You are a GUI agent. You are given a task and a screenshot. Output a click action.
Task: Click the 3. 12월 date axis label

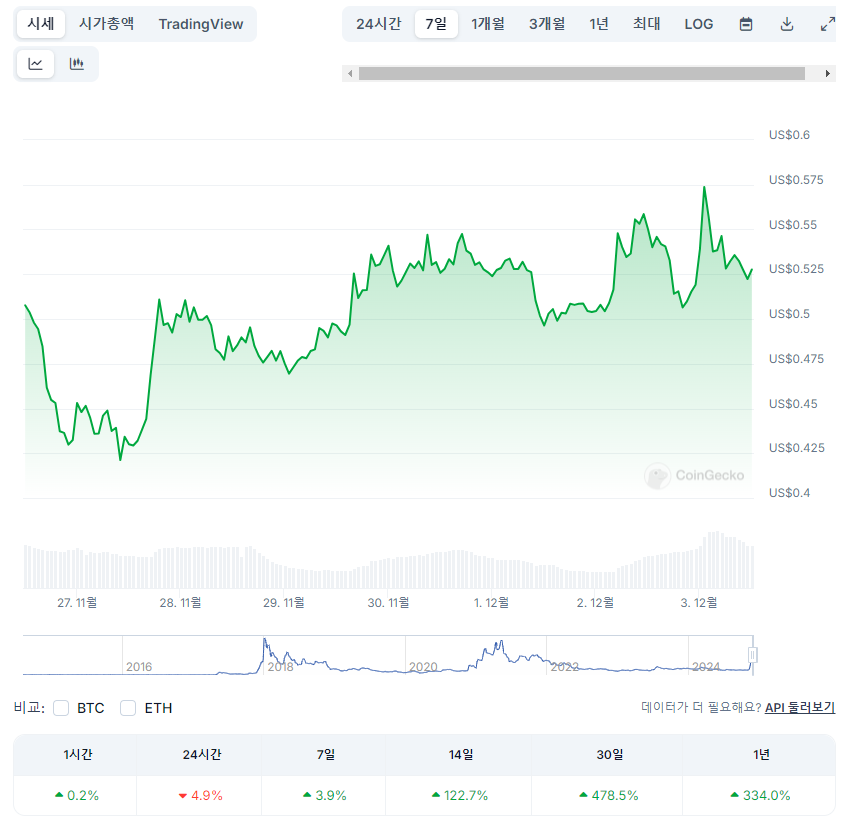click(x=699, y=603)
